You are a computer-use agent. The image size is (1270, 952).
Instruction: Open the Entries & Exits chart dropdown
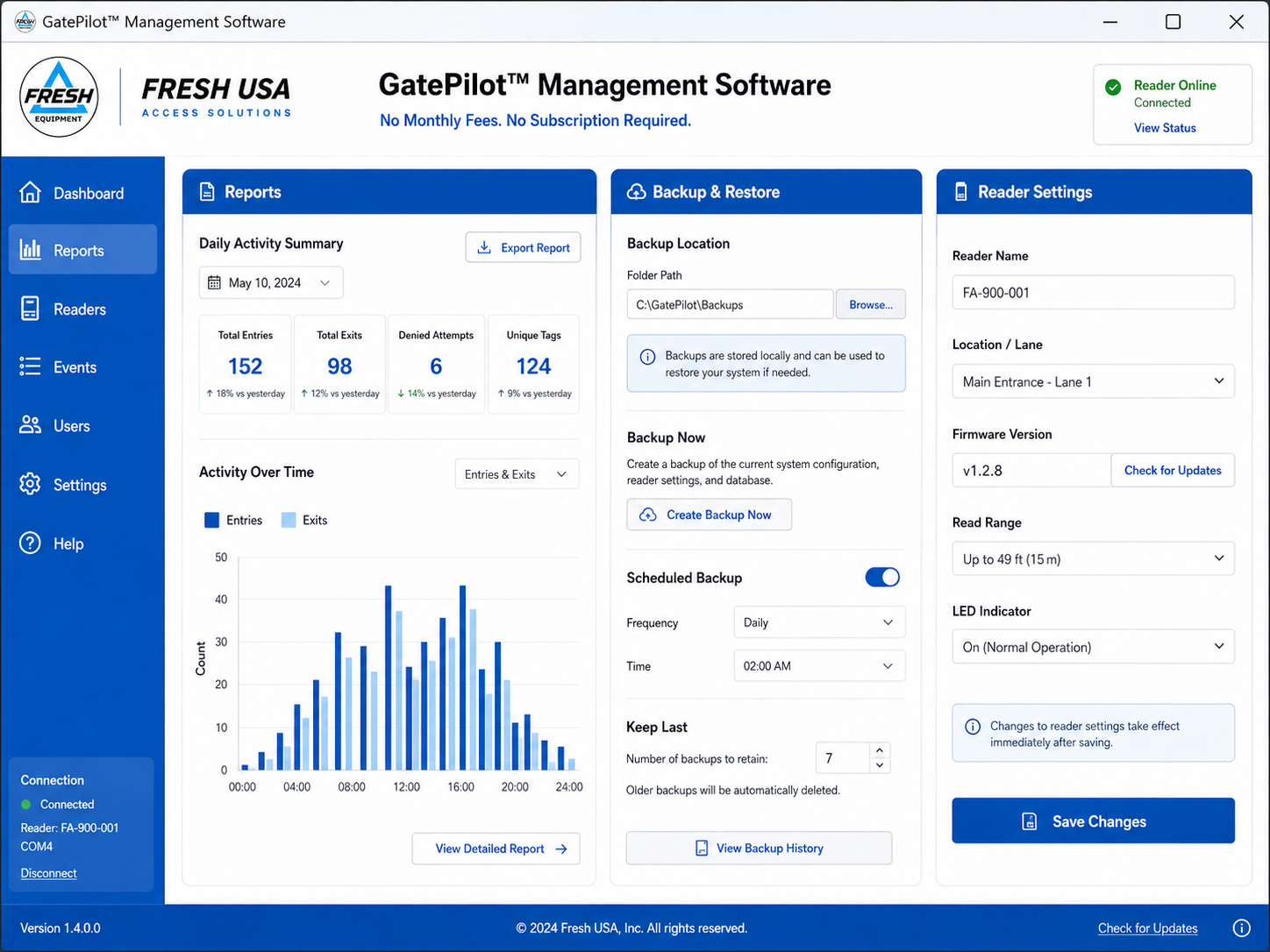pyautogui.click(x=517, y=474)
